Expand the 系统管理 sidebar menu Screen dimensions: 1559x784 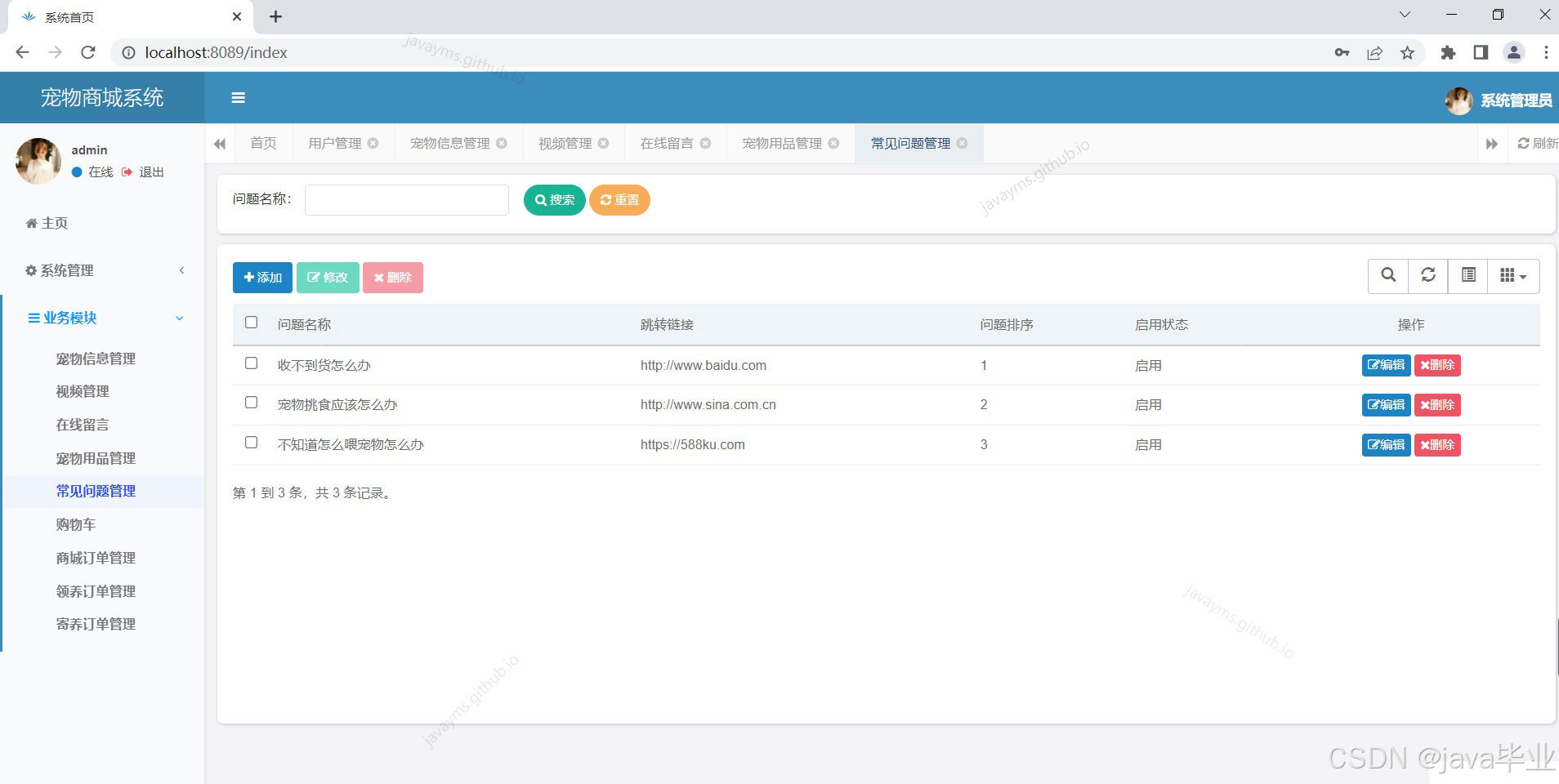[x=102, y=270]
